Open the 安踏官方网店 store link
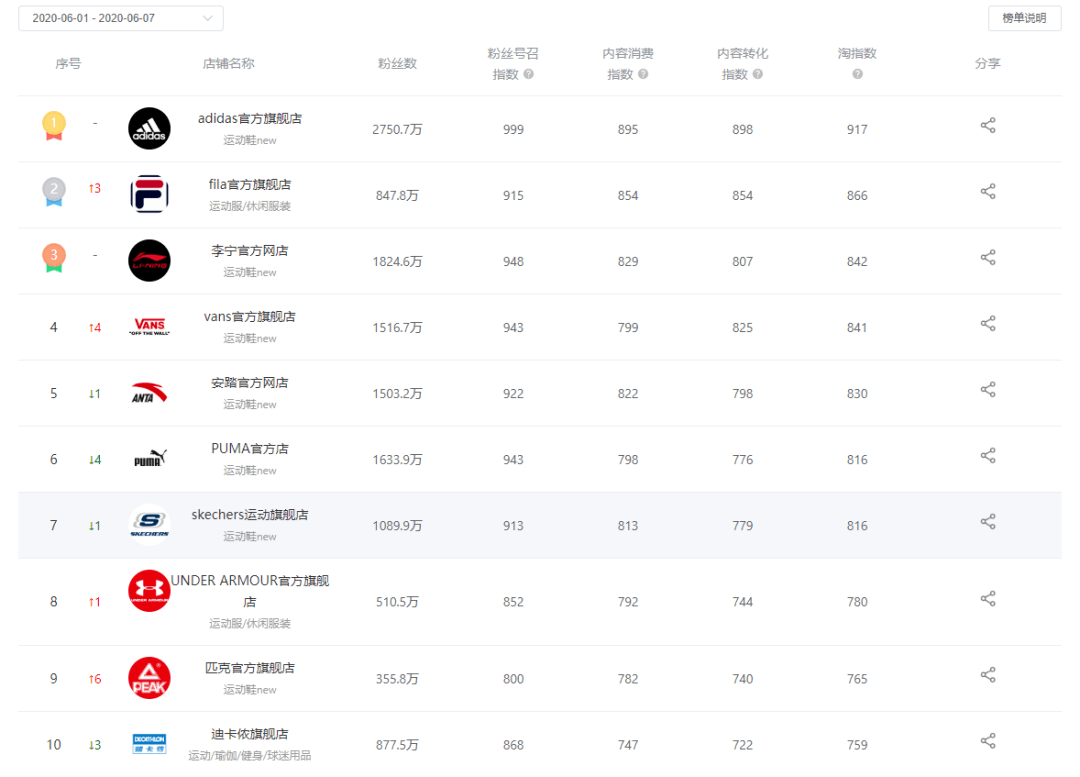Image resolution: width=1080 pixels, height=777 pixels. pos(249,383)
